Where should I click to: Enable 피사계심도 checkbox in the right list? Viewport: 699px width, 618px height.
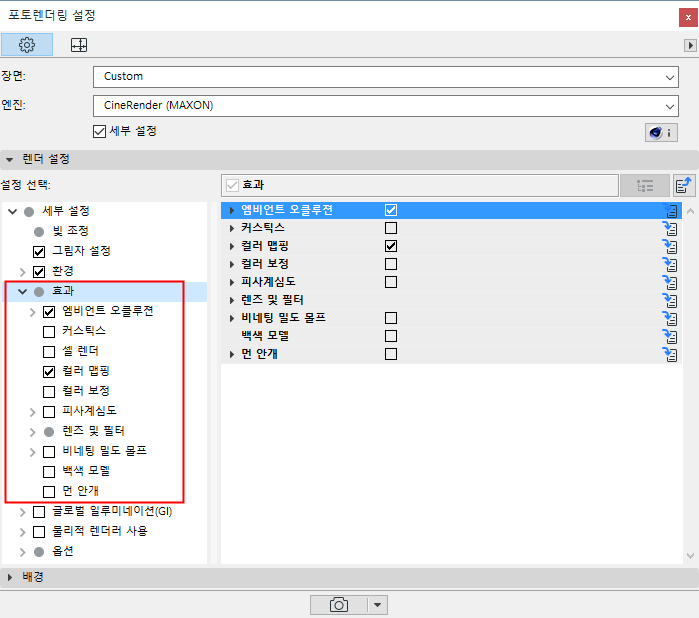(391, 282)
